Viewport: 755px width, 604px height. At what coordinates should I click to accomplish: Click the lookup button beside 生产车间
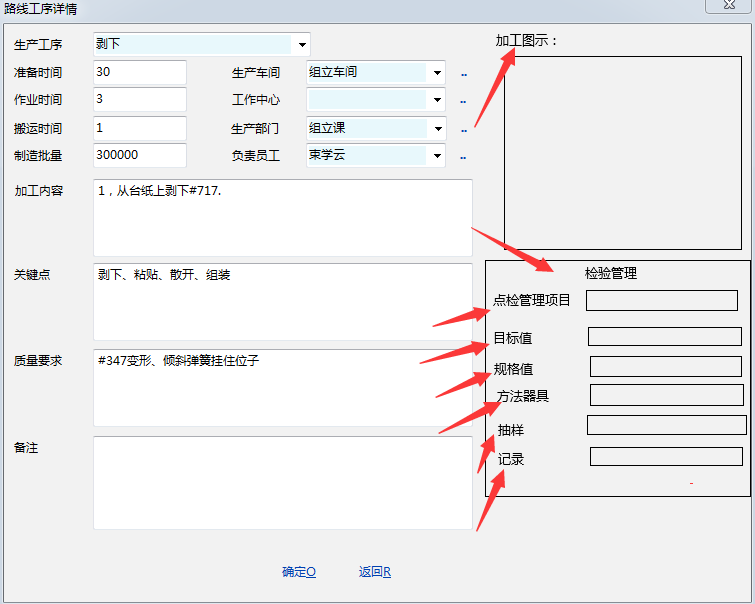point(463,74)
